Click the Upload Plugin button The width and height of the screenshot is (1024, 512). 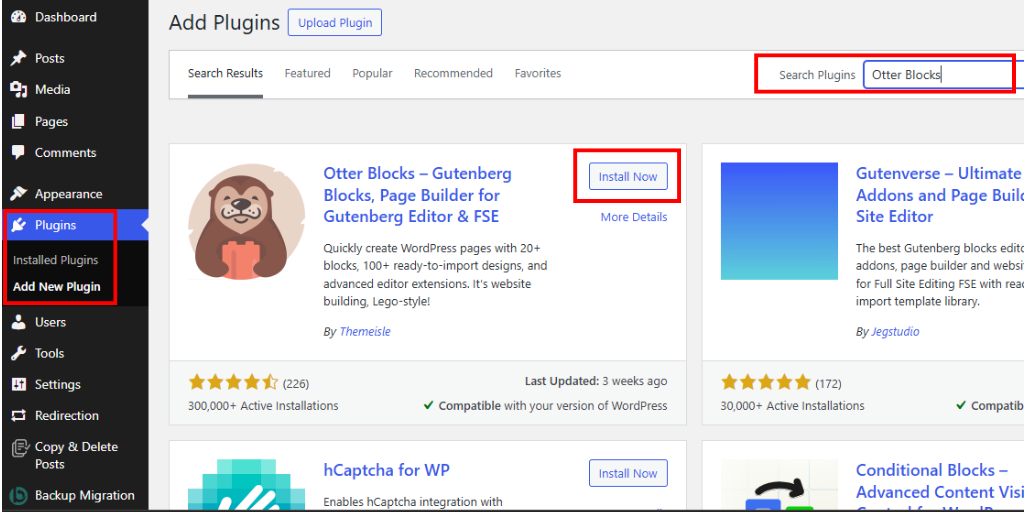335,23
